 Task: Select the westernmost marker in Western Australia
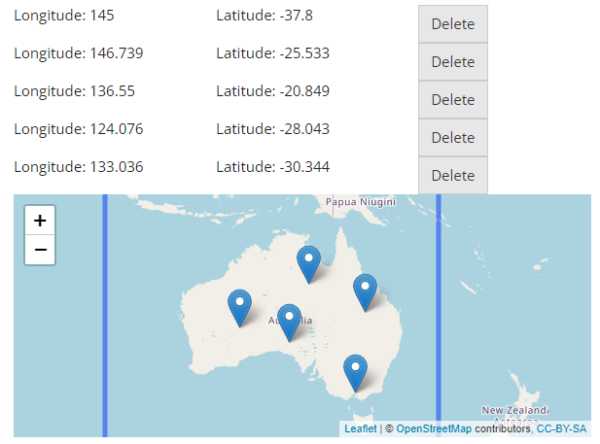[239, 306]
